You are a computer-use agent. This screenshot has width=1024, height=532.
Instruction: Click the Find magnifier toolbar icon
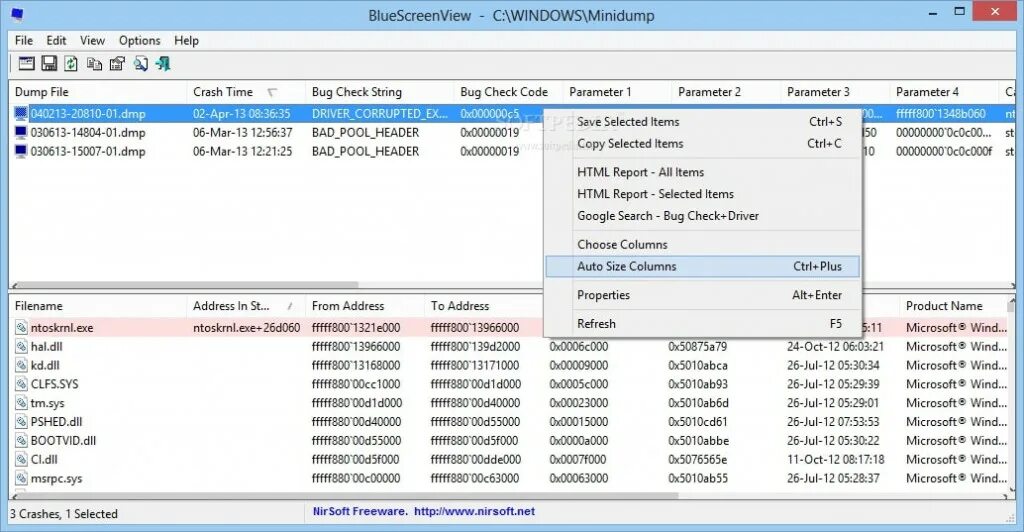(x=140, y=63)
